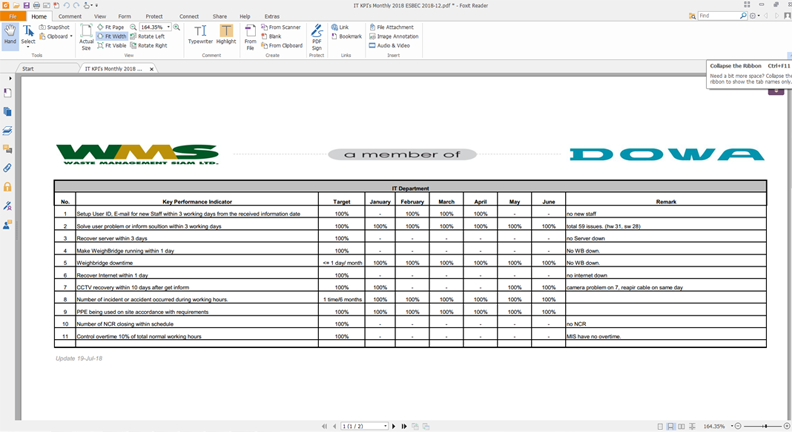
Task: Click the Find magnifier search icon
Action: [x=744, y=16]
